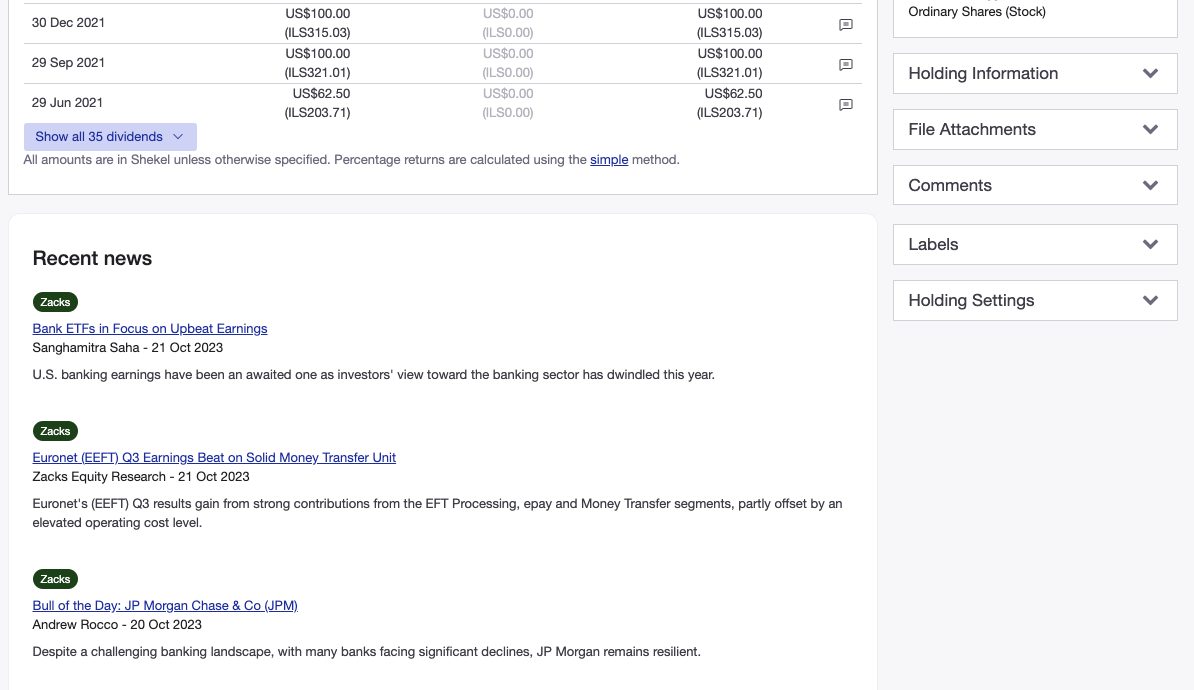Click the Zacks badge above the JP Morgan article
This screenshot has width=1194, height=690.
(55, 579)
